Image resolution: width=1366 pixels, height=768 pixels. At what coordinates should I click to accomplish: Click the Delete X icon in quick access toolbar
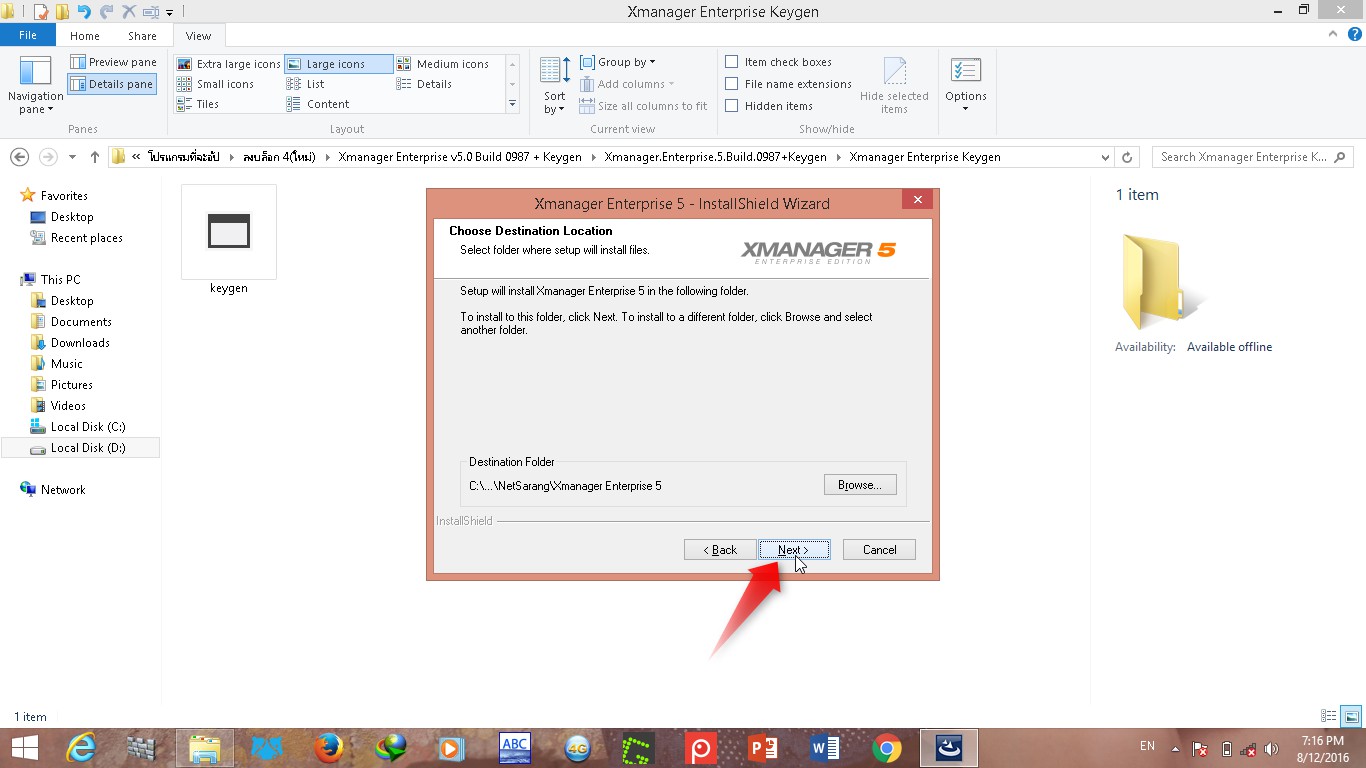128,12
